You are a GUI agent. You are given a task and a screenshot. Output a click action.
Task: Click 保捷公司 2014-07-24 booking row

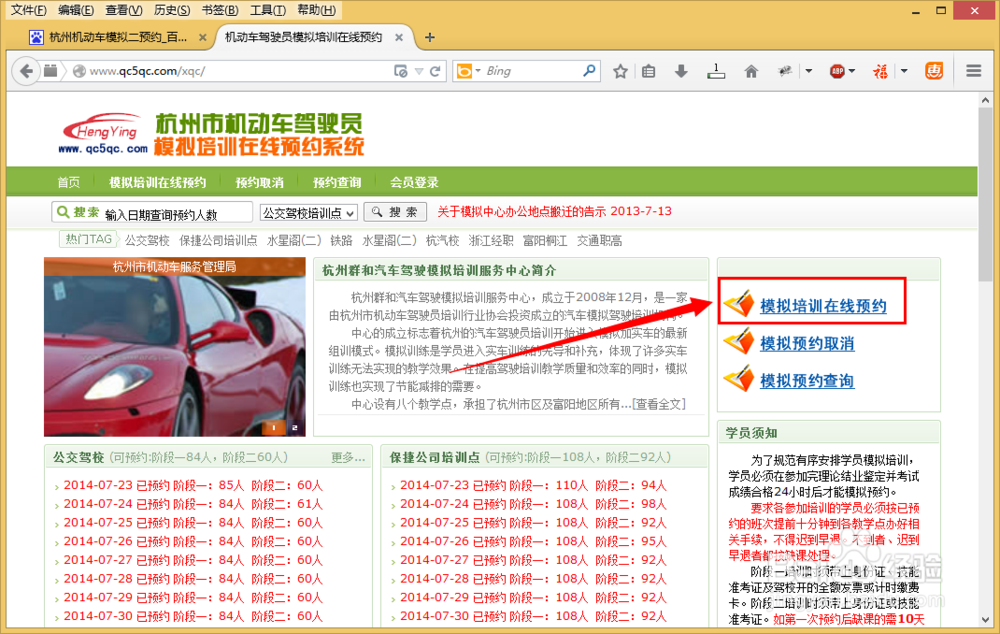533,504
